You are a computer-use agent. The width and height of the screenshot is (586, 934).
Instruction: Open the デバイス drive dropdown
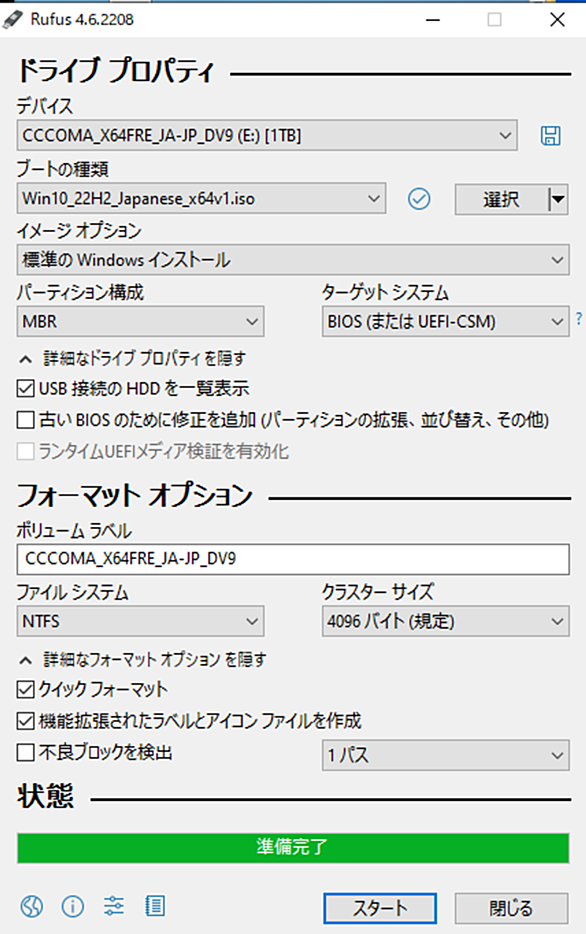tap(267, 135)
